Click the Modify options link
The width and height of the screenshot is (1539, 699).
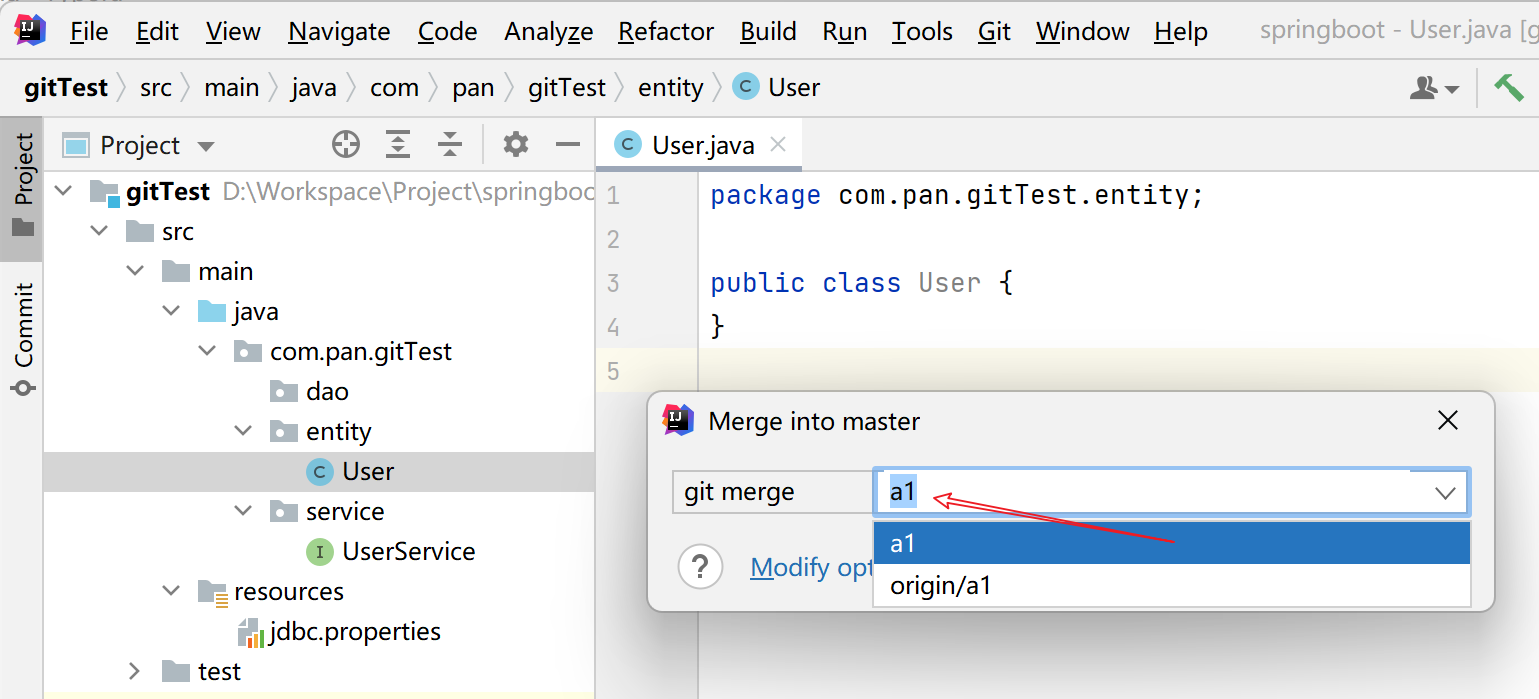pyautogui.click(x=812, y=568)
